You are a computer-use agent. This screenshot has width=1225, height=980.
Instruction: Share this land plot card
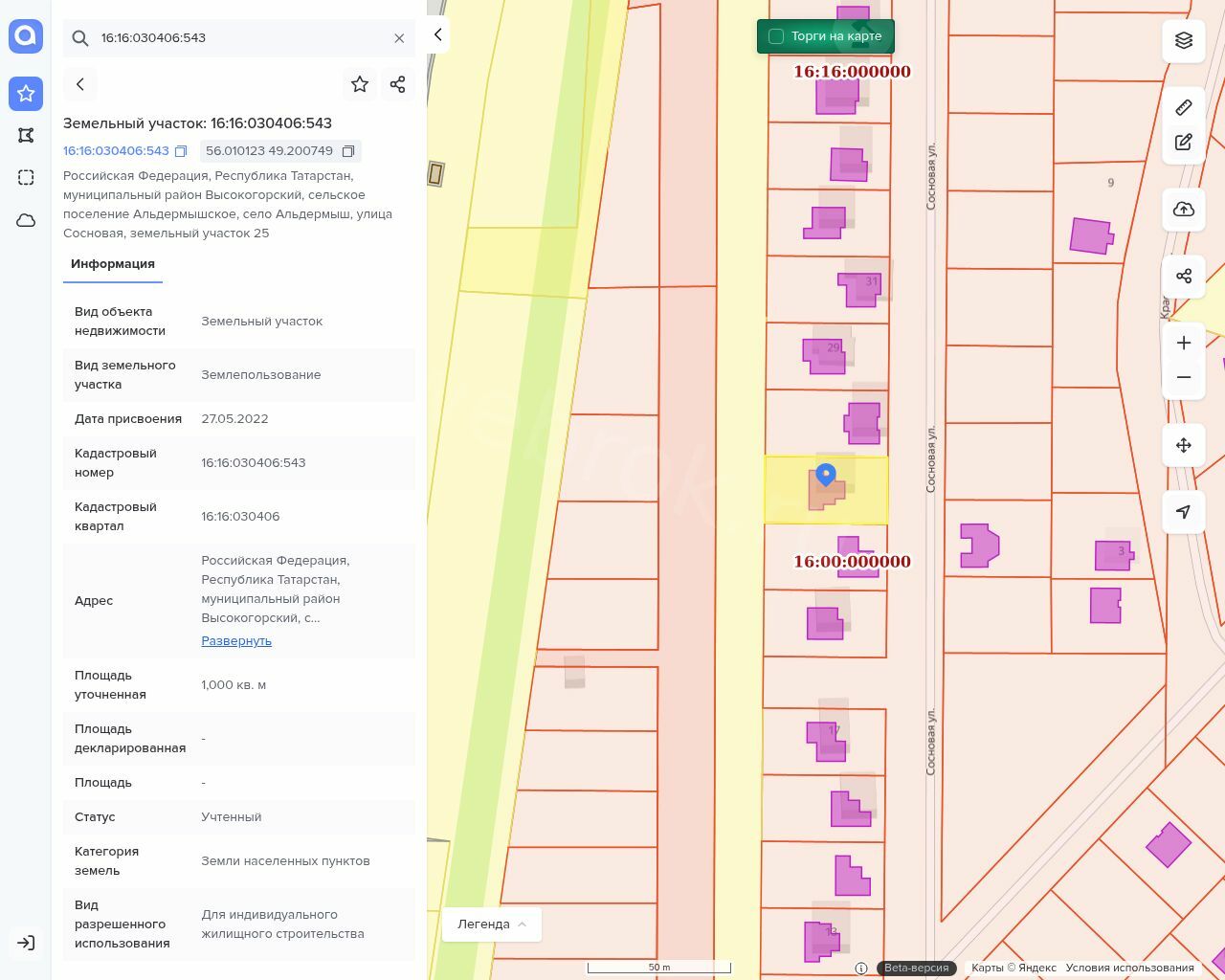[398, 84]
